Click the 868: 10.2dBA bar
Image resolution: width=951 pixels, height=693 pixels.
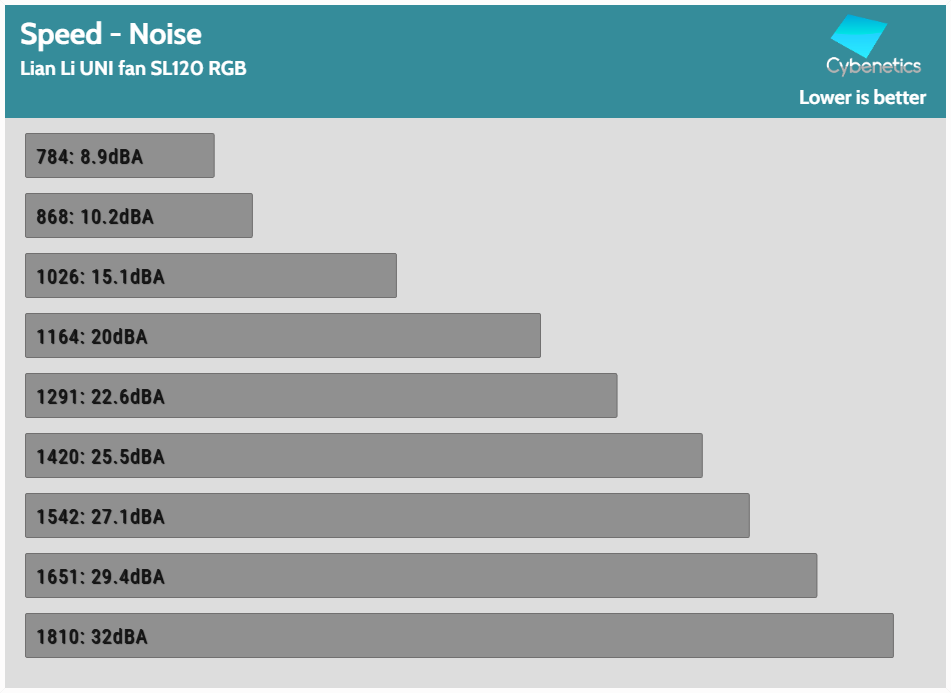pos(139,216)
